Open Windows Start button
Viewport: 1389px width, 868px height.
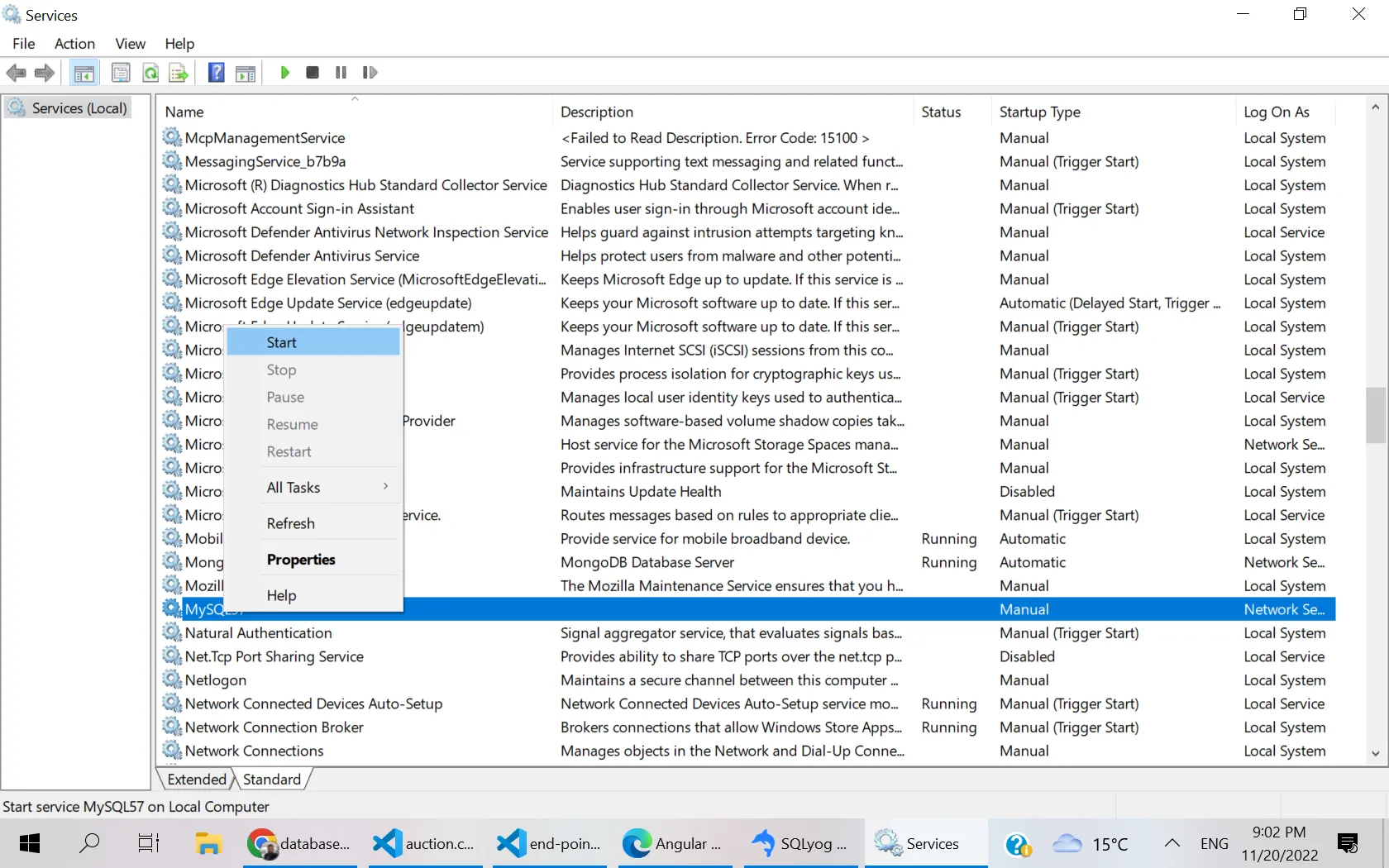click(x=30, y=843)
